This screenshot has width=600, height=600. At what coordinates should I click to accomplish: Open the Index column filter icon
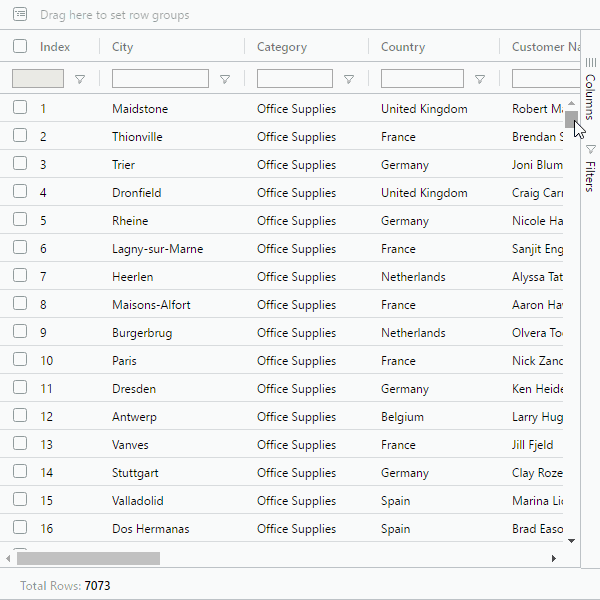point(80,79)
